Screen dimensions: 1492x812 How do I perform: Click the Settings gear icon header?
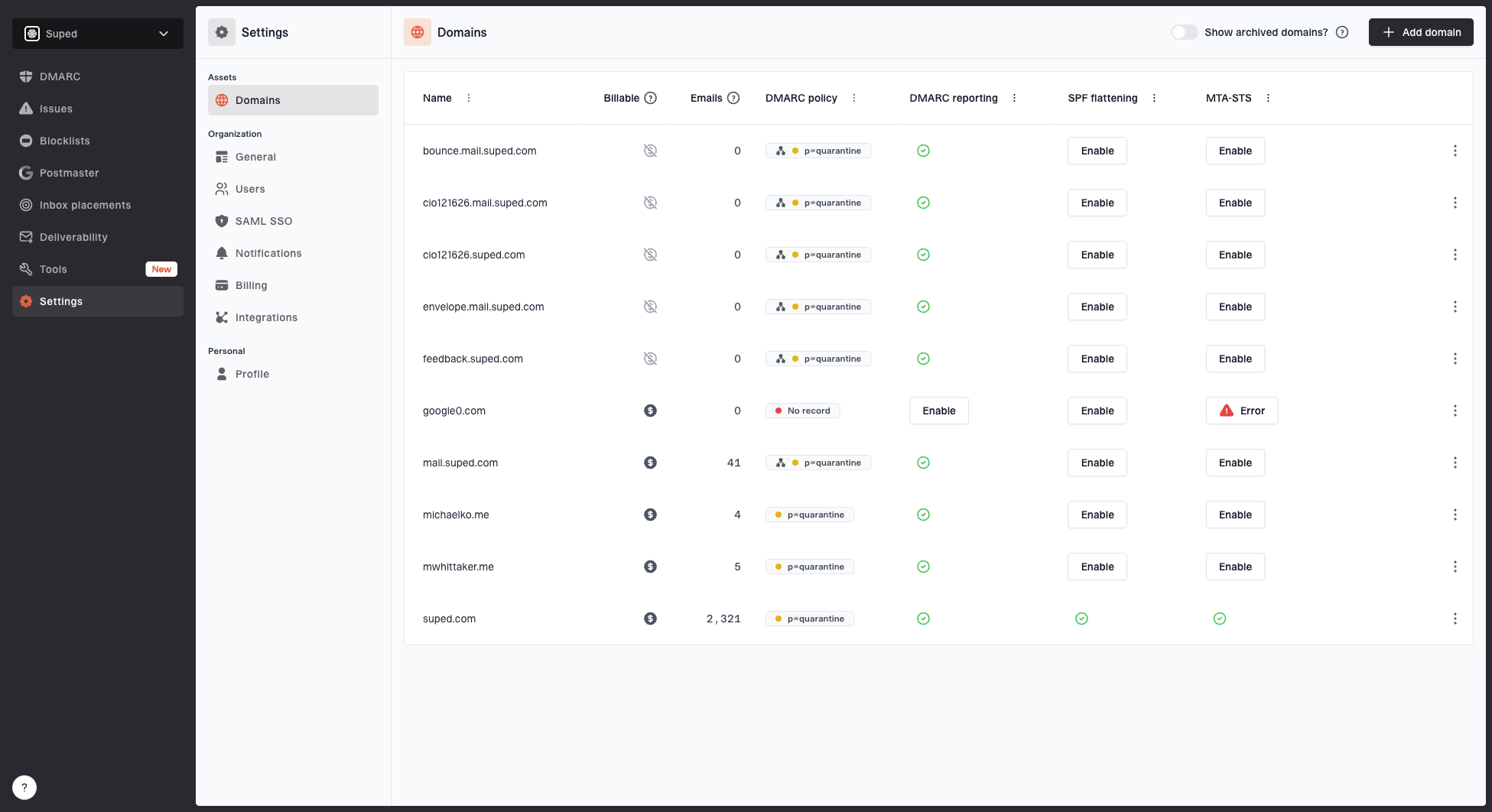[222, 32]
